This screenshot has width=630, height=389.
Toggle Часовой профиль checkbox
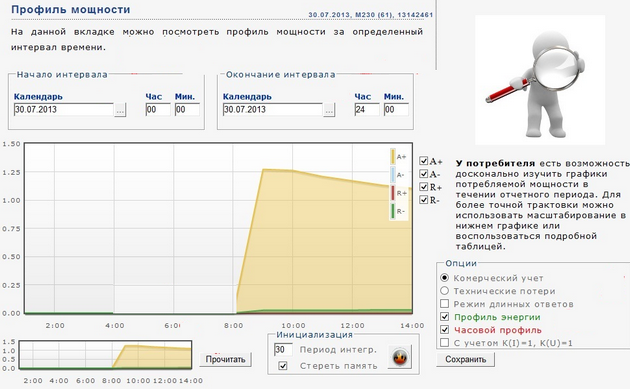point(444,330)
